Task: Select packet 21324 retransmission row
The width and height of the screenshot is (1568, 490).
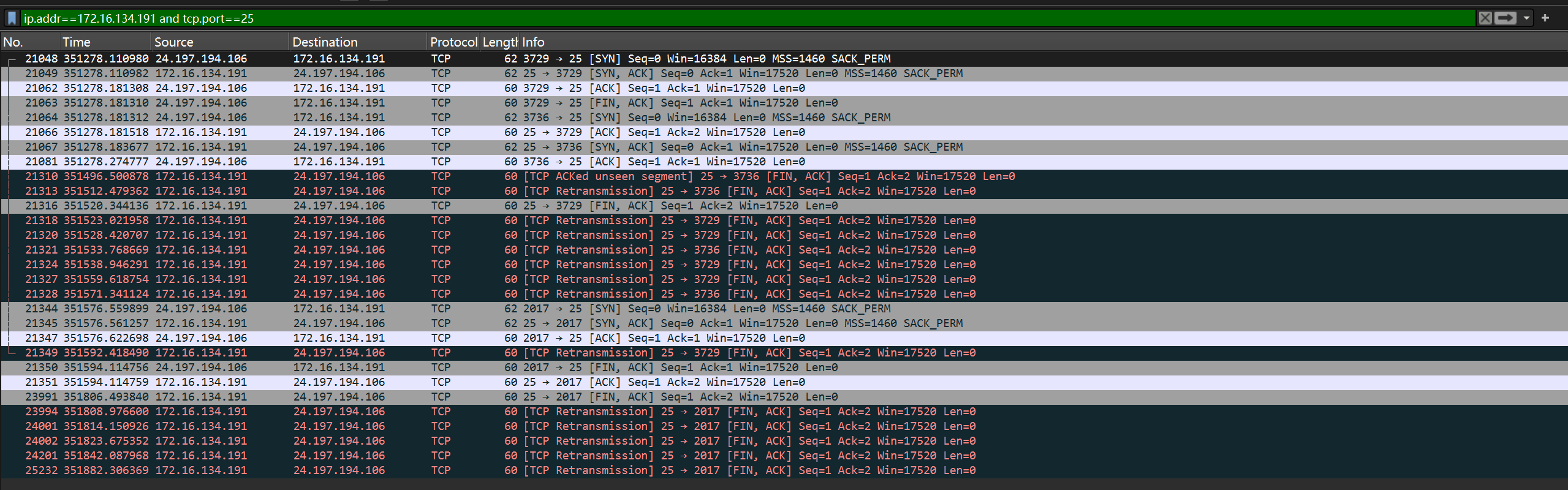Action: coord(784,265)
